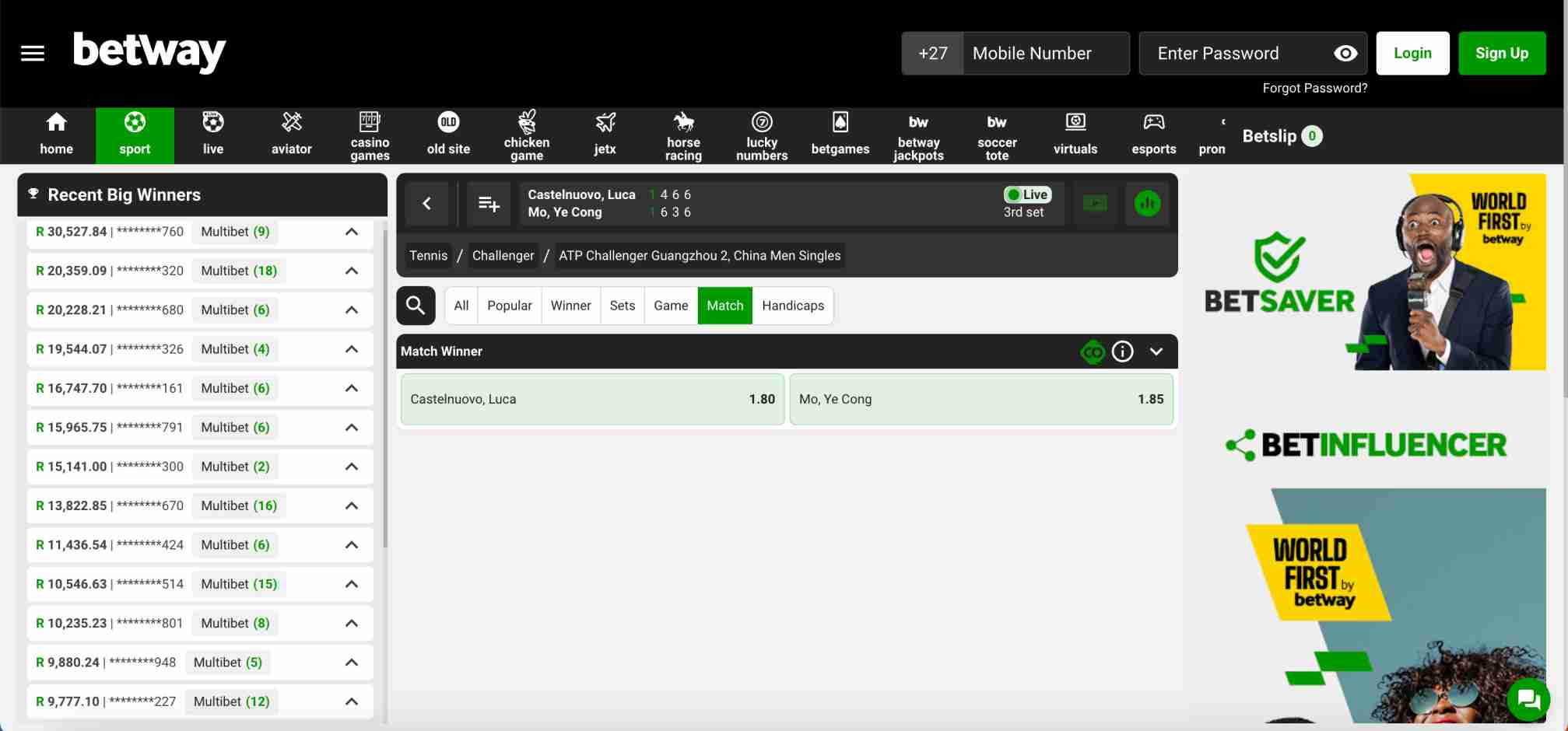
Task: Expand the R 20,228.21 winner row
Action: (x=352, y=310)
